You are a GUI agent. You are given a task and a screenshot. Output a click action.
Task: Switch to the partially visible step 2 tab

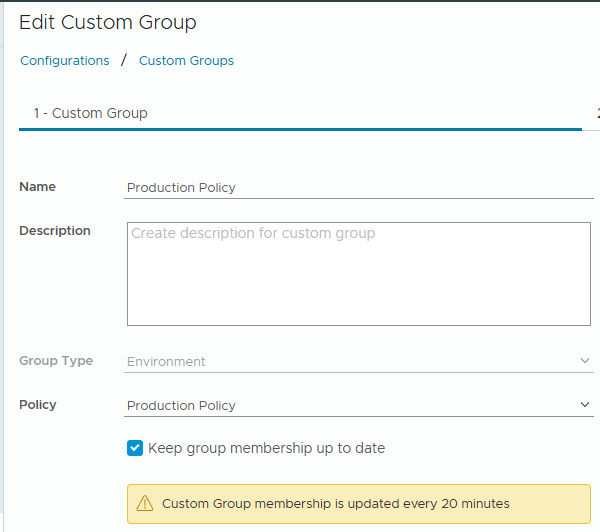tap(597, 113)
